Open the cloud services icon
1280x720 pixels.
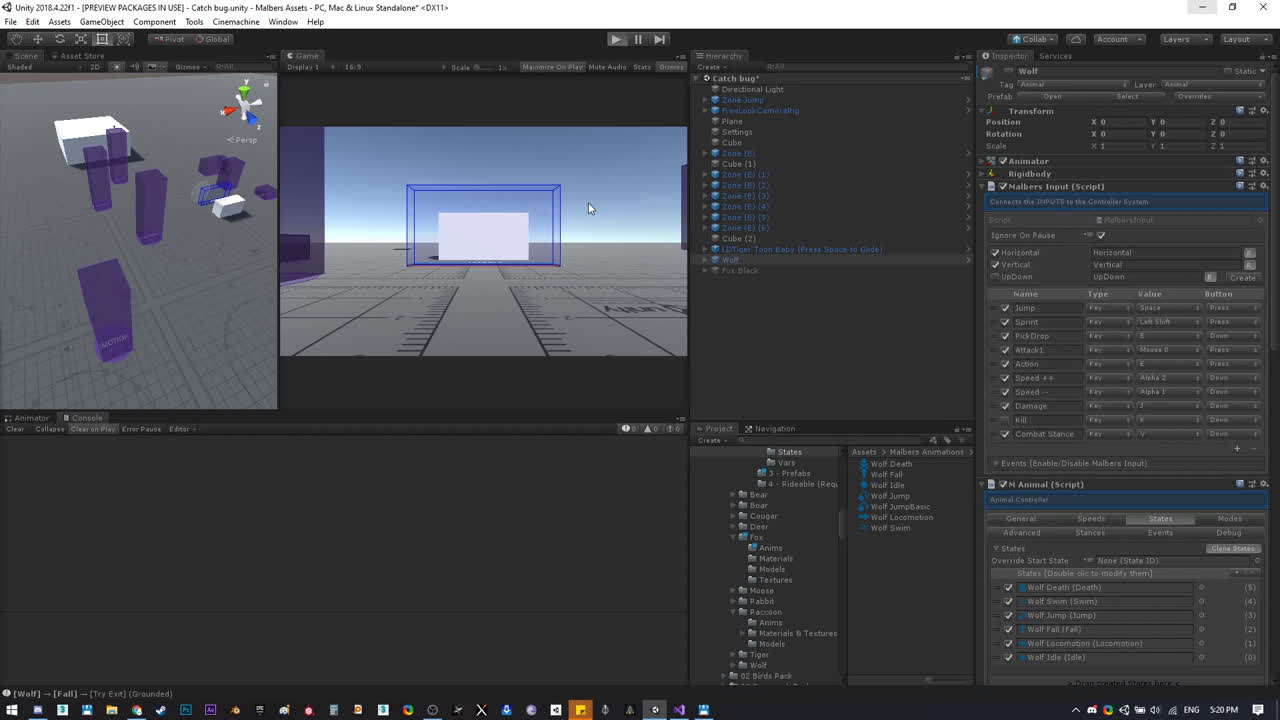pos(1076,39)
